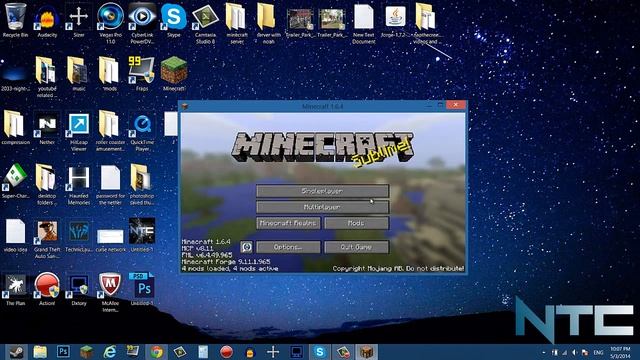Click the Singleplayer button in Minecraft
Screen dimensions: 640x360
[322, 191]
